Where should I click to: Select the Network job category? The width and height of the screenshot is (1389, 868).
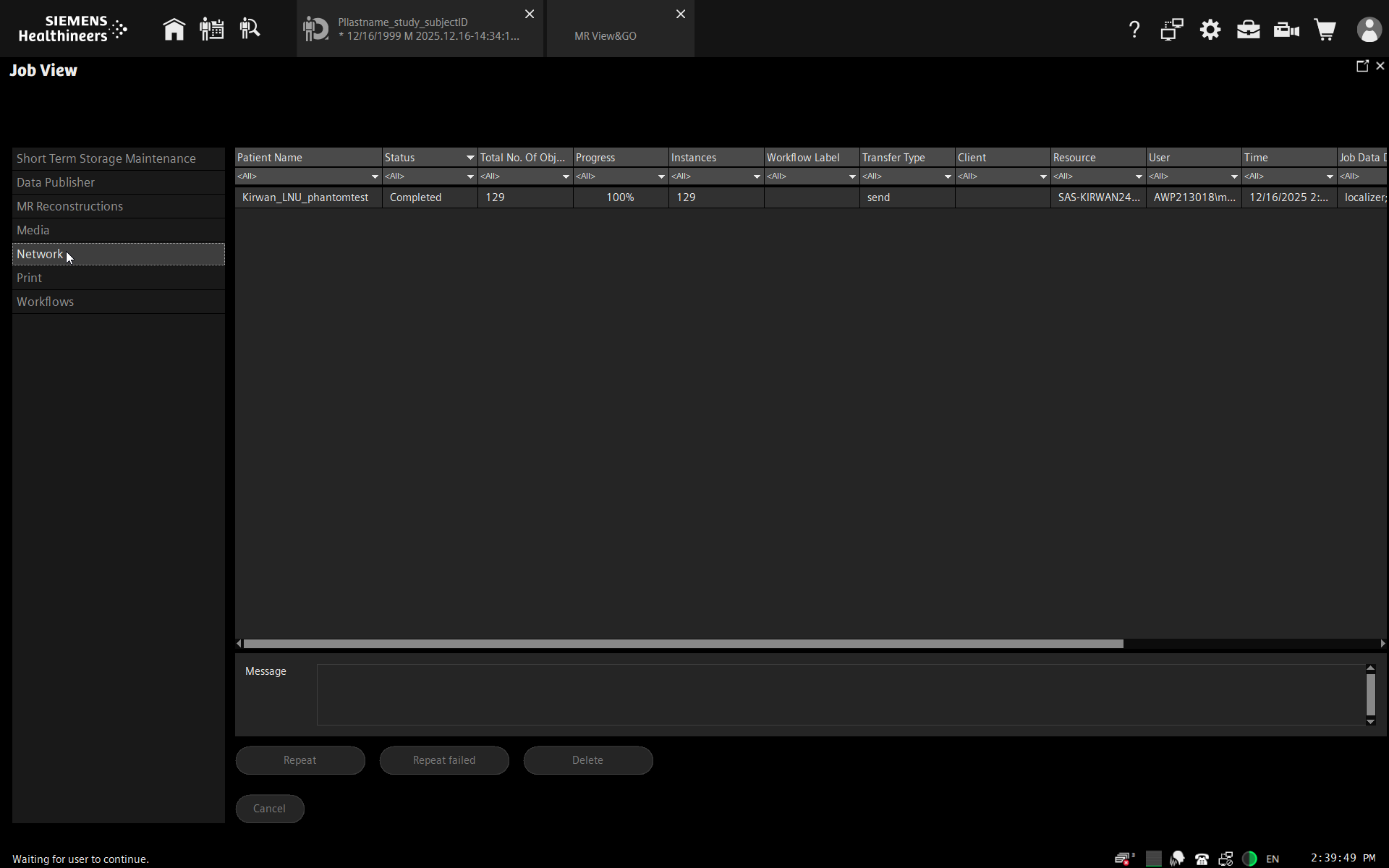pyautogui.click(x=119, y=254)
